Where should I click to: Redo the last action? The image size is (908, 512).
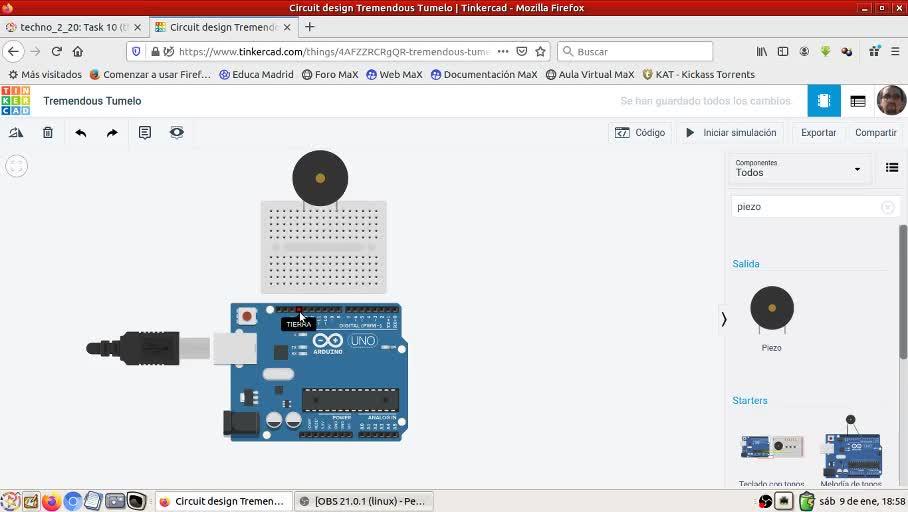[x=112, y=133]
